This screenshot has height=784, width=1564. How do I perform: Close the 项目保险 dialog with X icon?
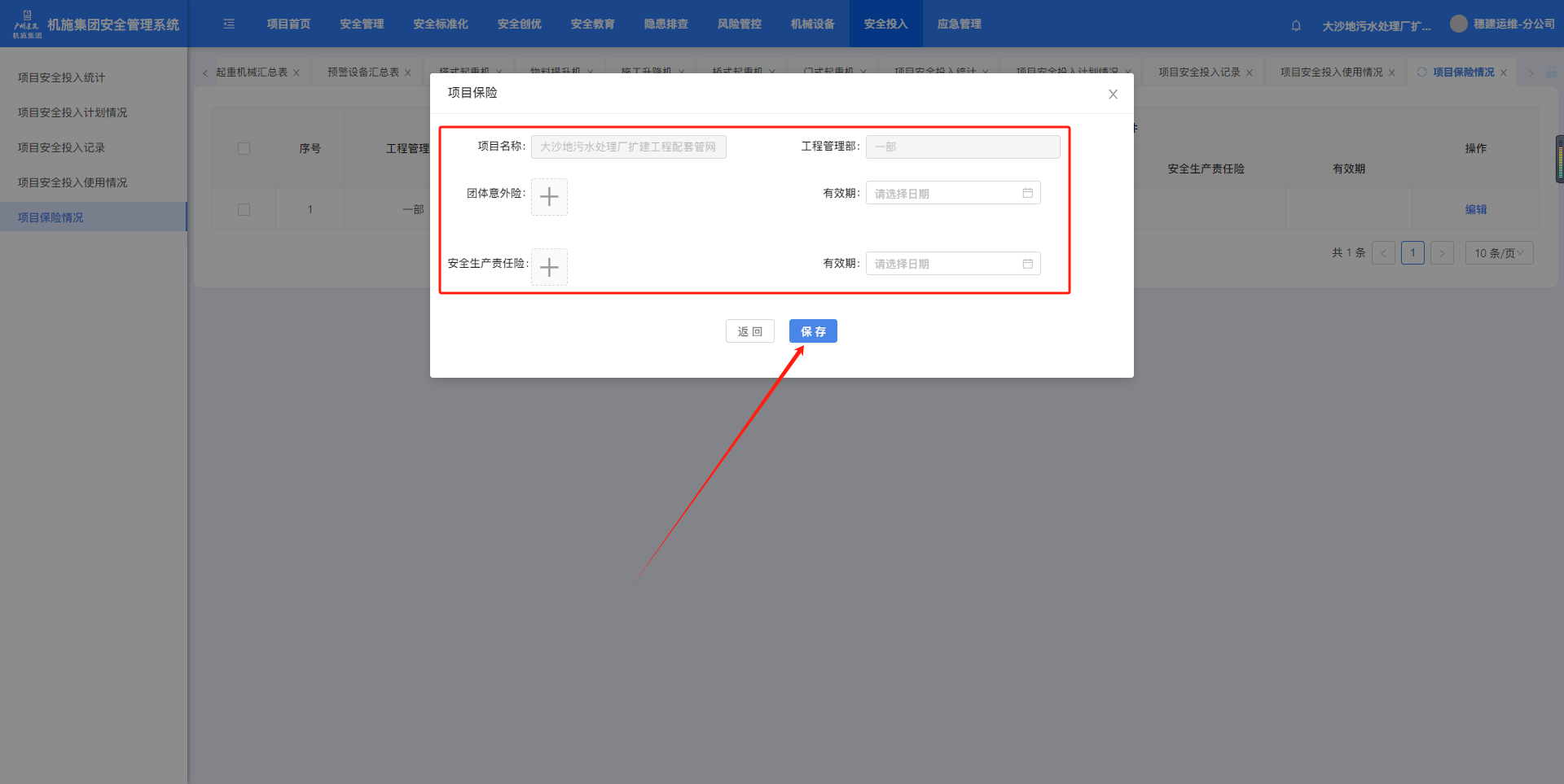coord(1113,94)
